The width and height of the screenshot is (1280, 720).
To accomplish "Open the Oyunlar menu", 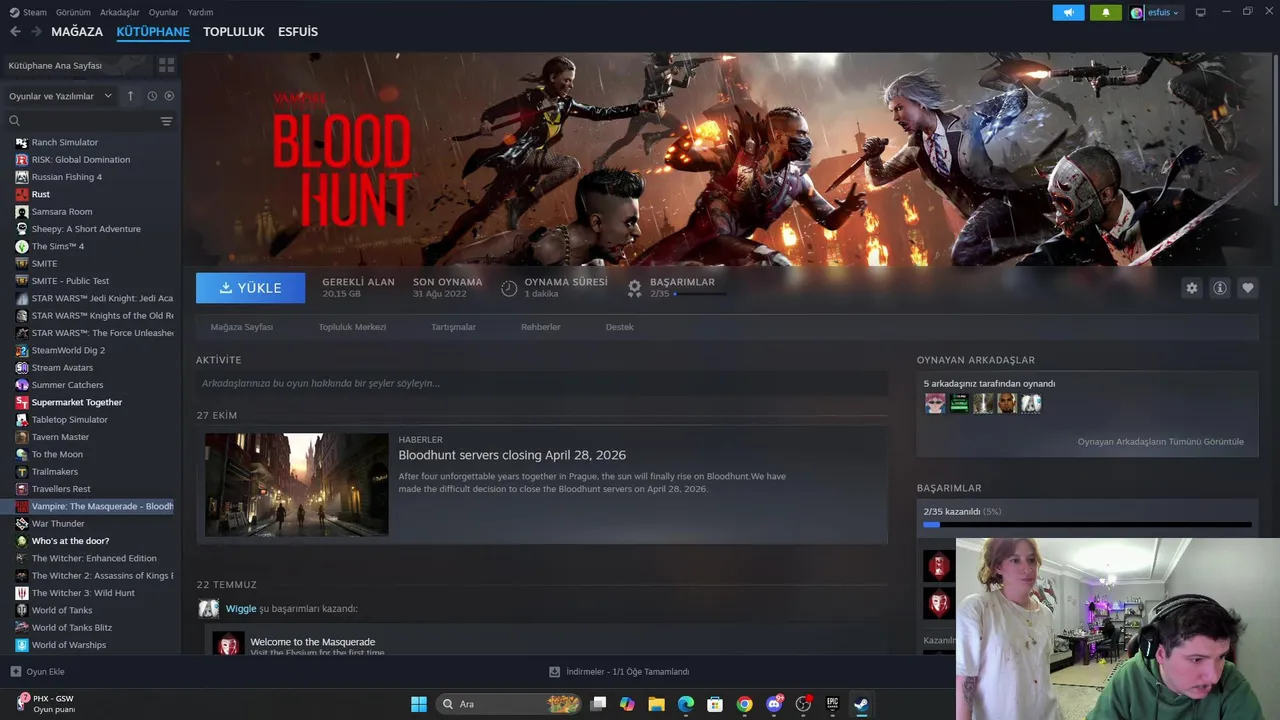I will (x=163, y=12).
